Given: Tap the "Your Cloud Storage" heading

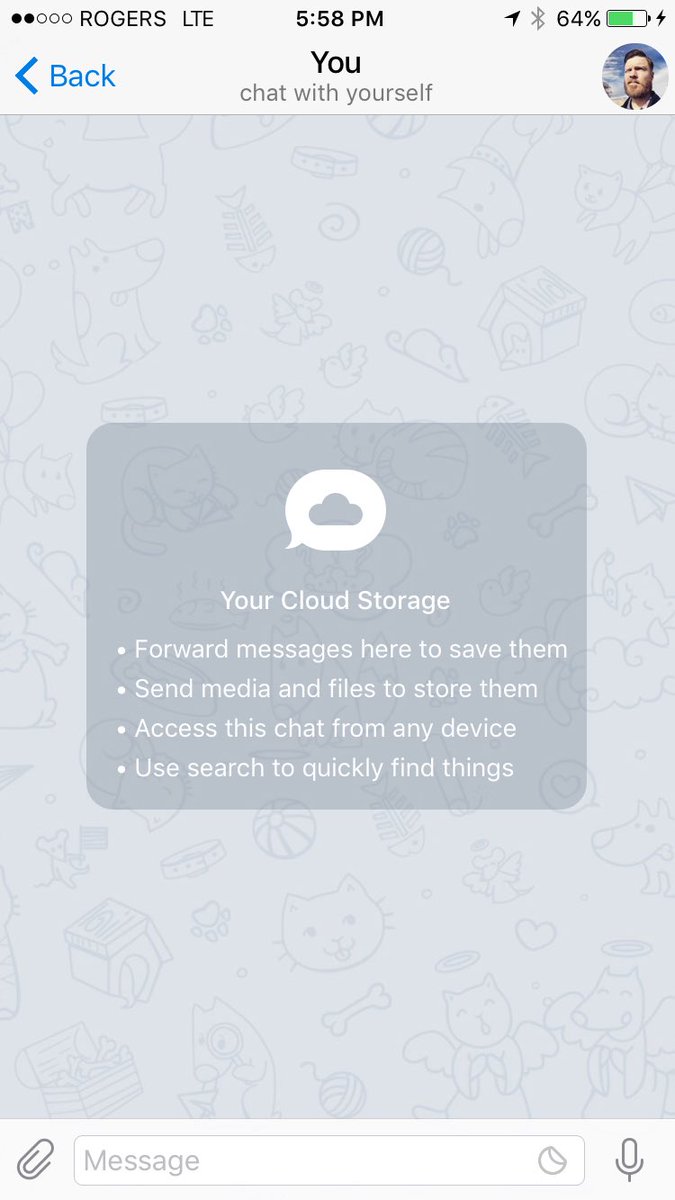Looking at the screenshot, I should click(x=335, y=600).
